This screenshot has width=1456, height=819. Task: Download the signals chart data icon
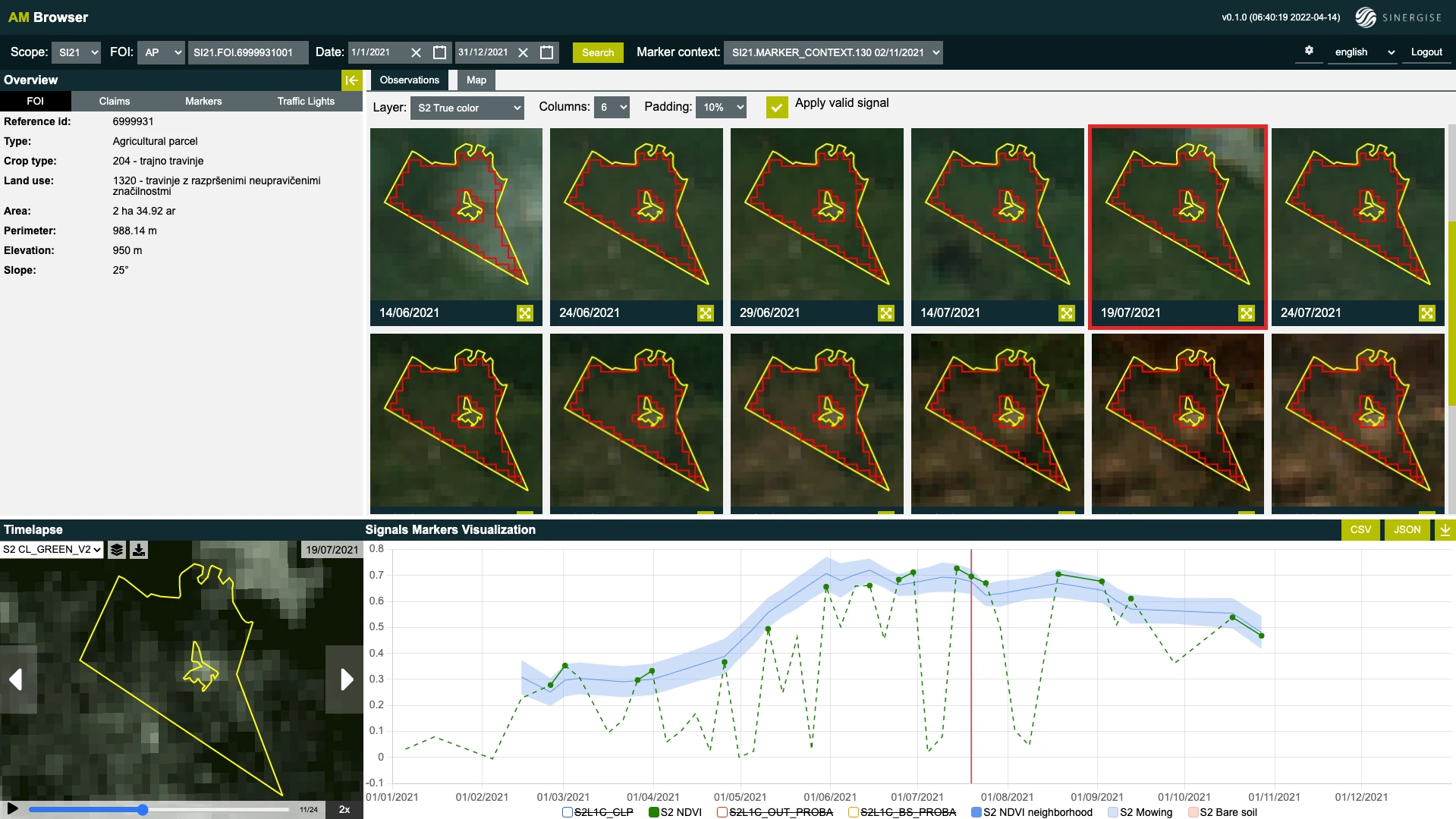coord(1445,530)
